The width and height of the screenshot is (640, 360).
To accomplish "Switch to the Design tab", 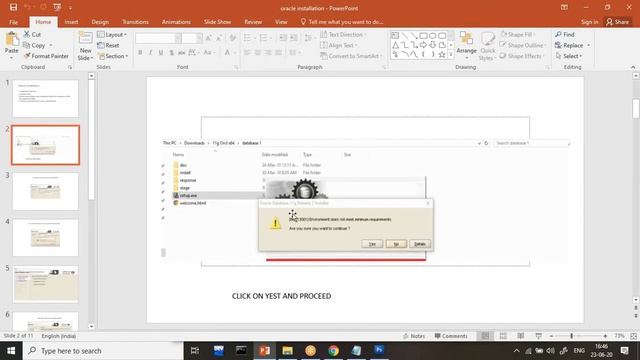I will point(100,22).
